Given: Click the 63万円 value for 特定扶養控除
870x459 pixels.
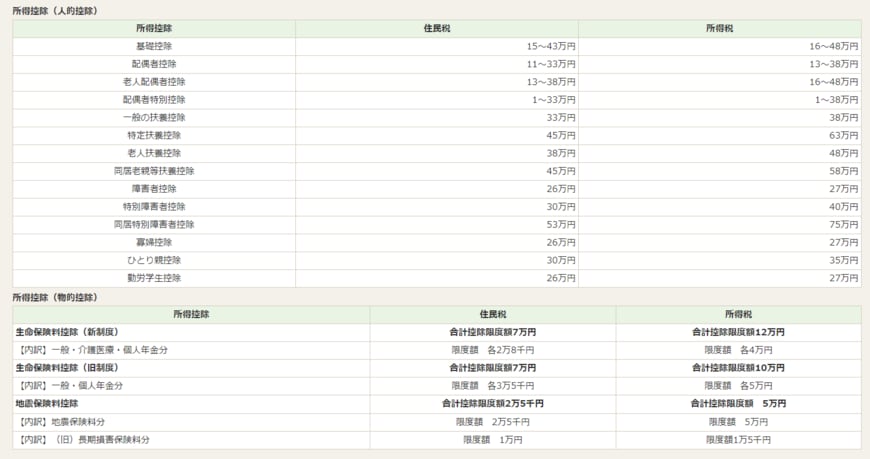Looking at the screenshot, I should pyautogui.click(x=843, y=135).
